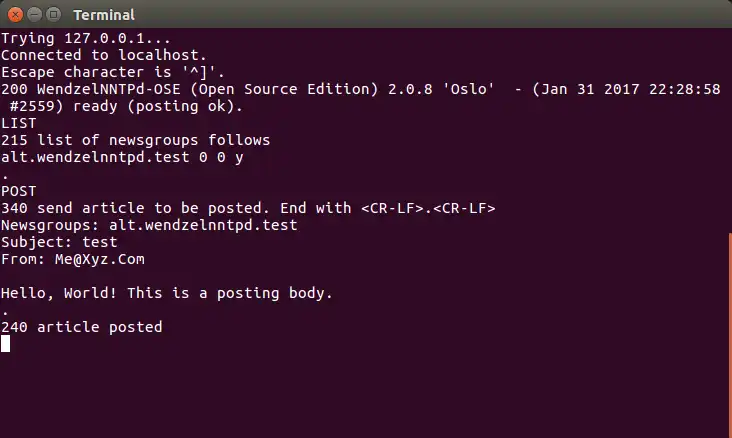Screen dimensions: 732x438
Task: Maximize the Terminal window
Action: [54, 15]
